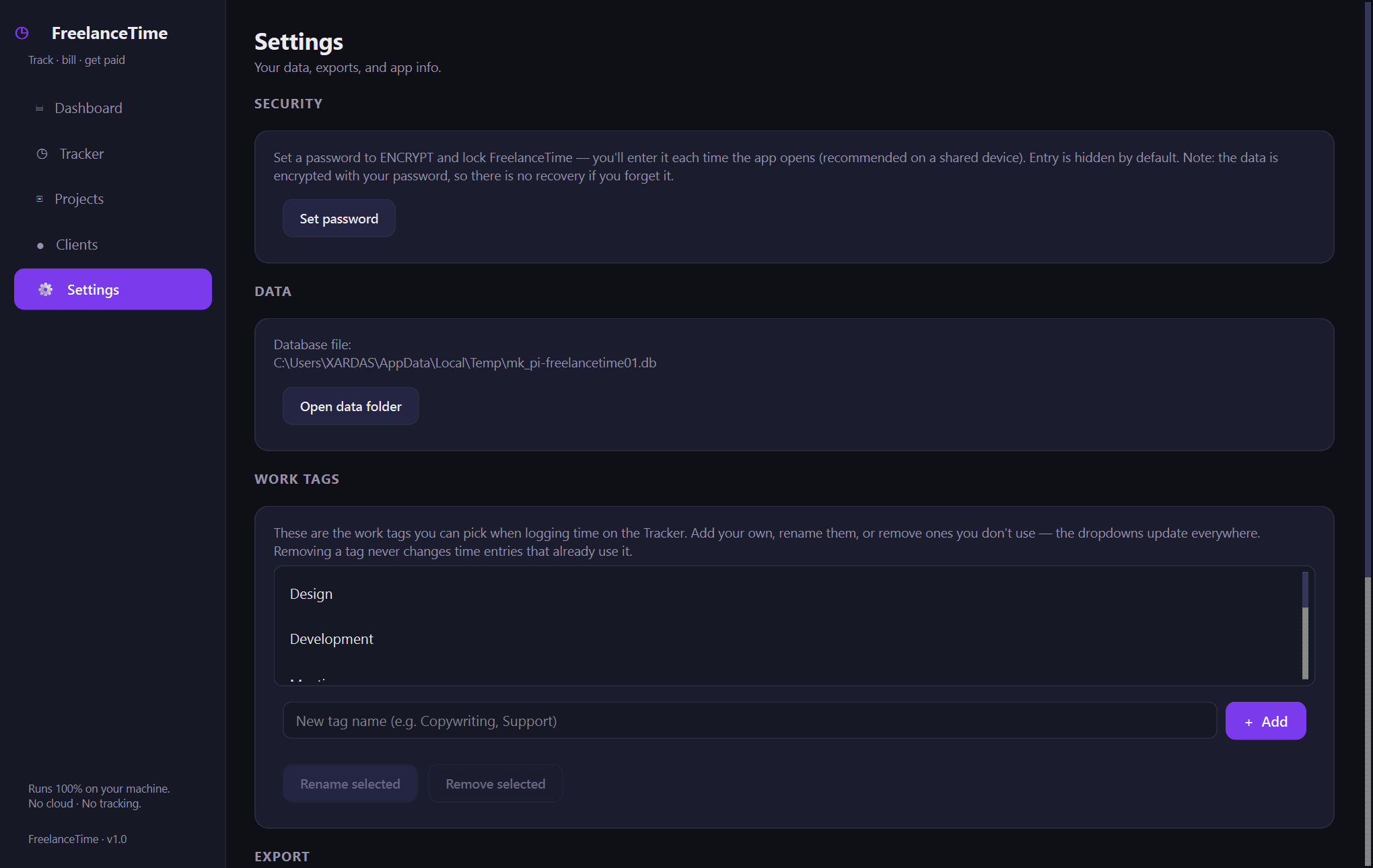Viewport: 1373px width, 868px height.
Task: Click Open data folder button
Action: (351, 406)
